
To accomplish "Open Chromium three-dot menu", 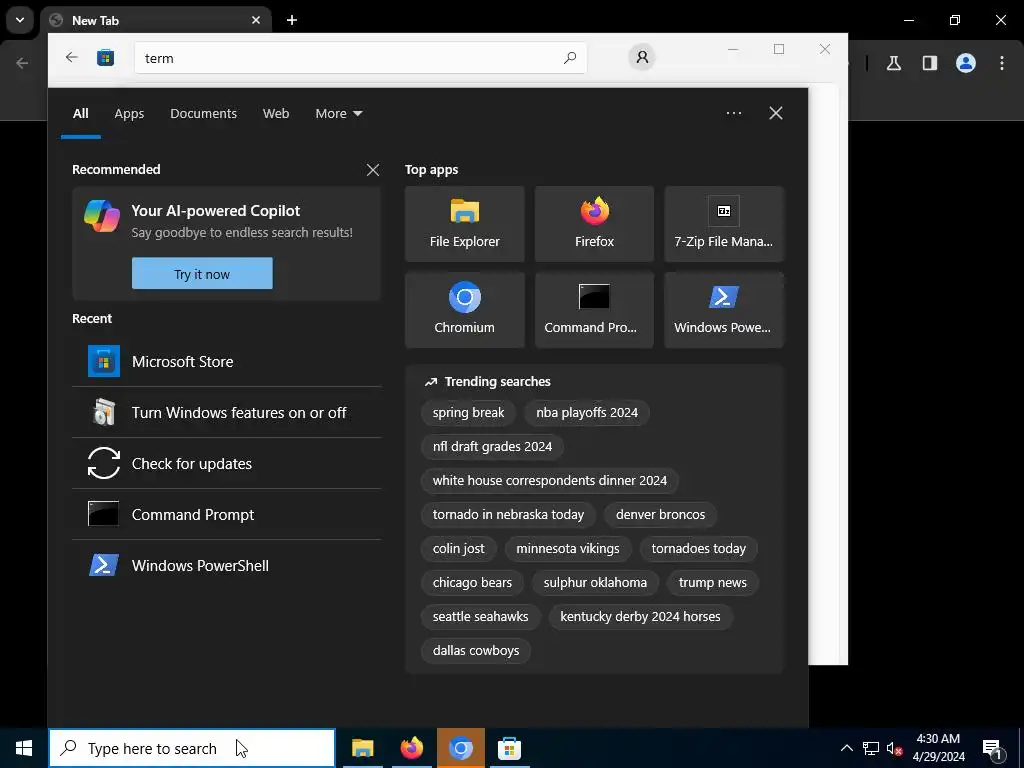I will point(1002,63).
